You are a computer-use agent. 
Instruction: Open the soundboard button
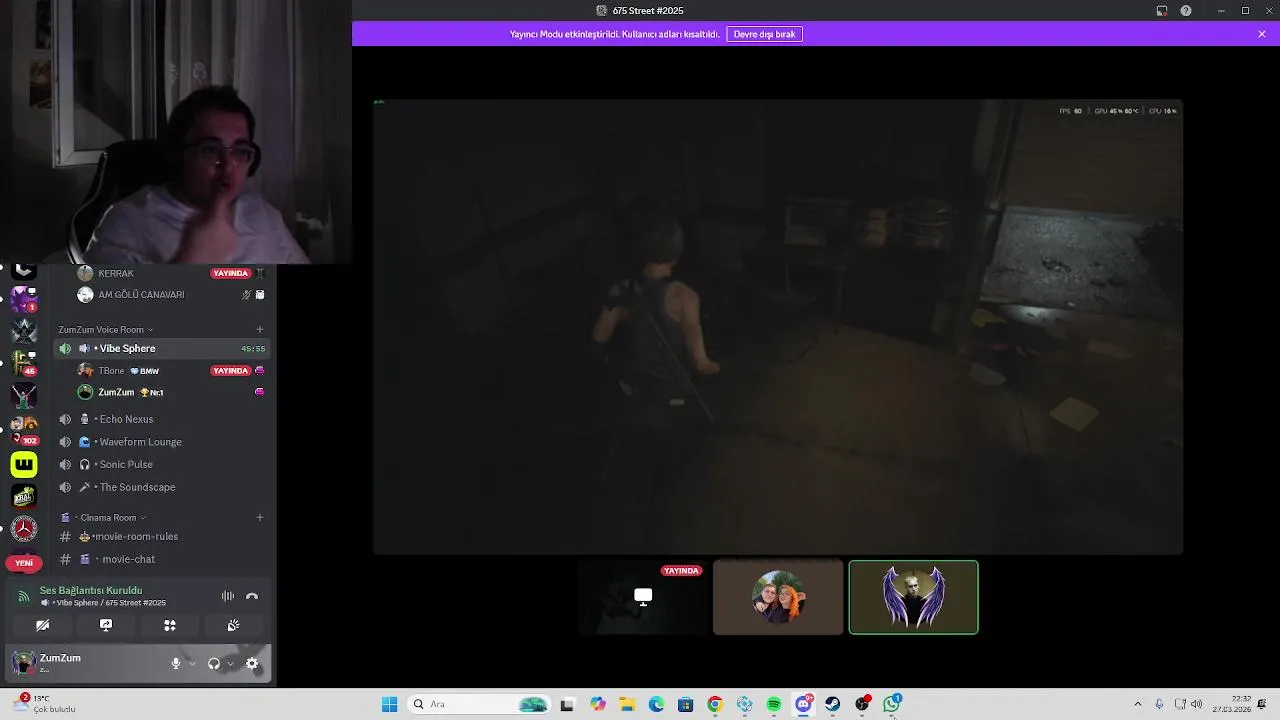tap(233, 625)
